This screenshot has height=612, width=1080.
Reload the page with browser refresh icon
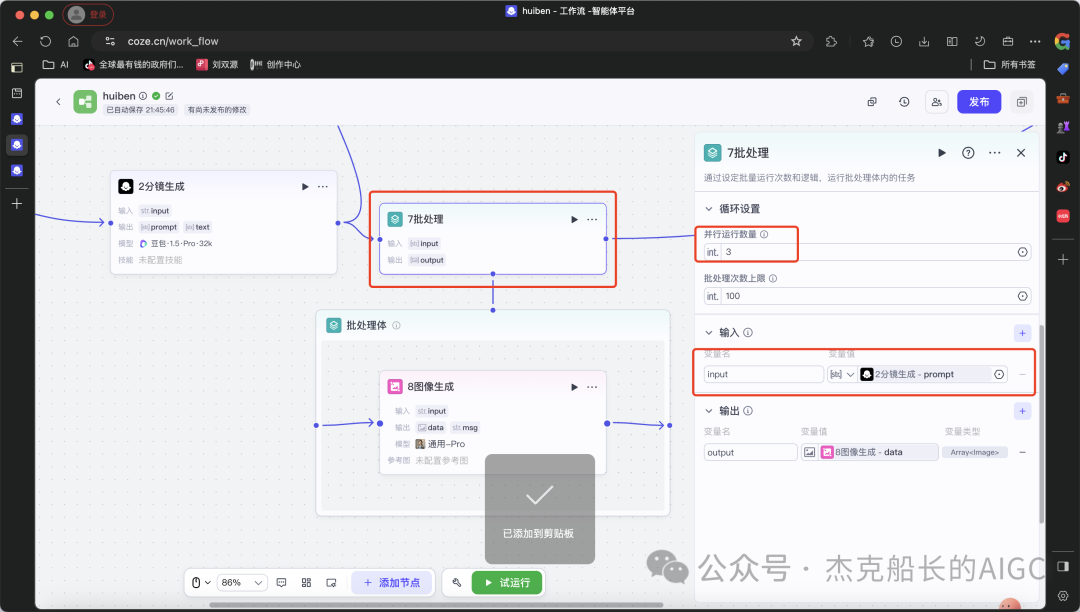[45, 41]
